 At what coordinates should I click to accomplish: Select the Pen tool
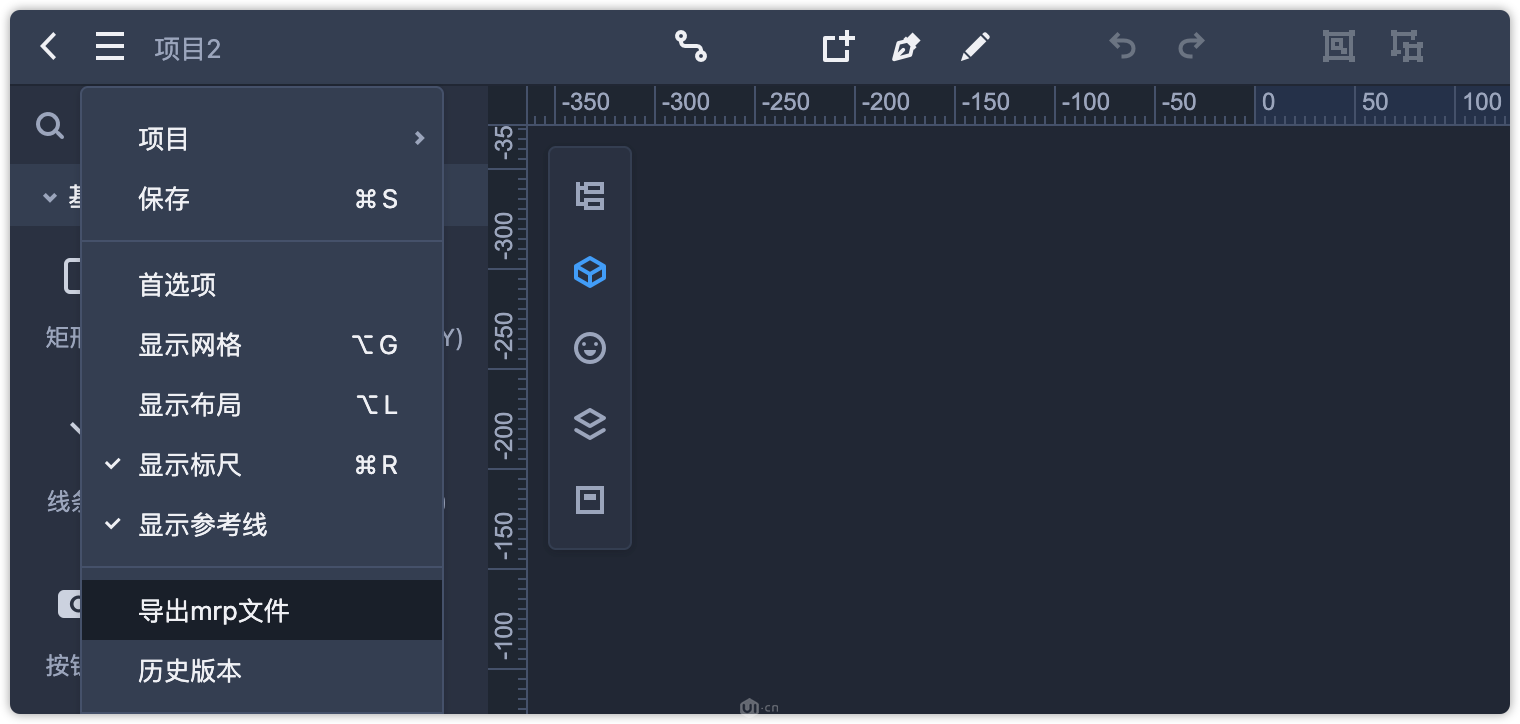[x=905, y=47]
